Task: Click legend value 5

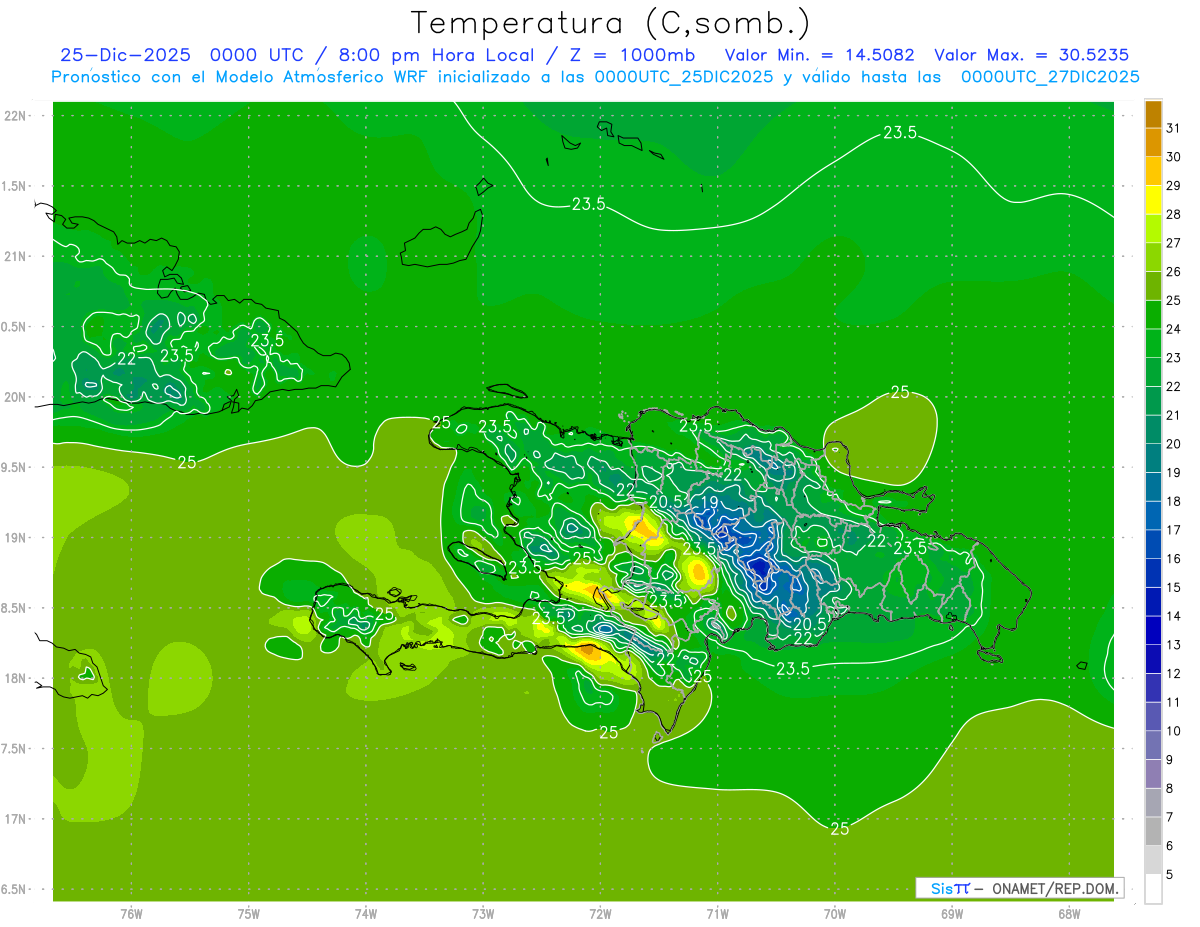Action: coord(1169,874)
